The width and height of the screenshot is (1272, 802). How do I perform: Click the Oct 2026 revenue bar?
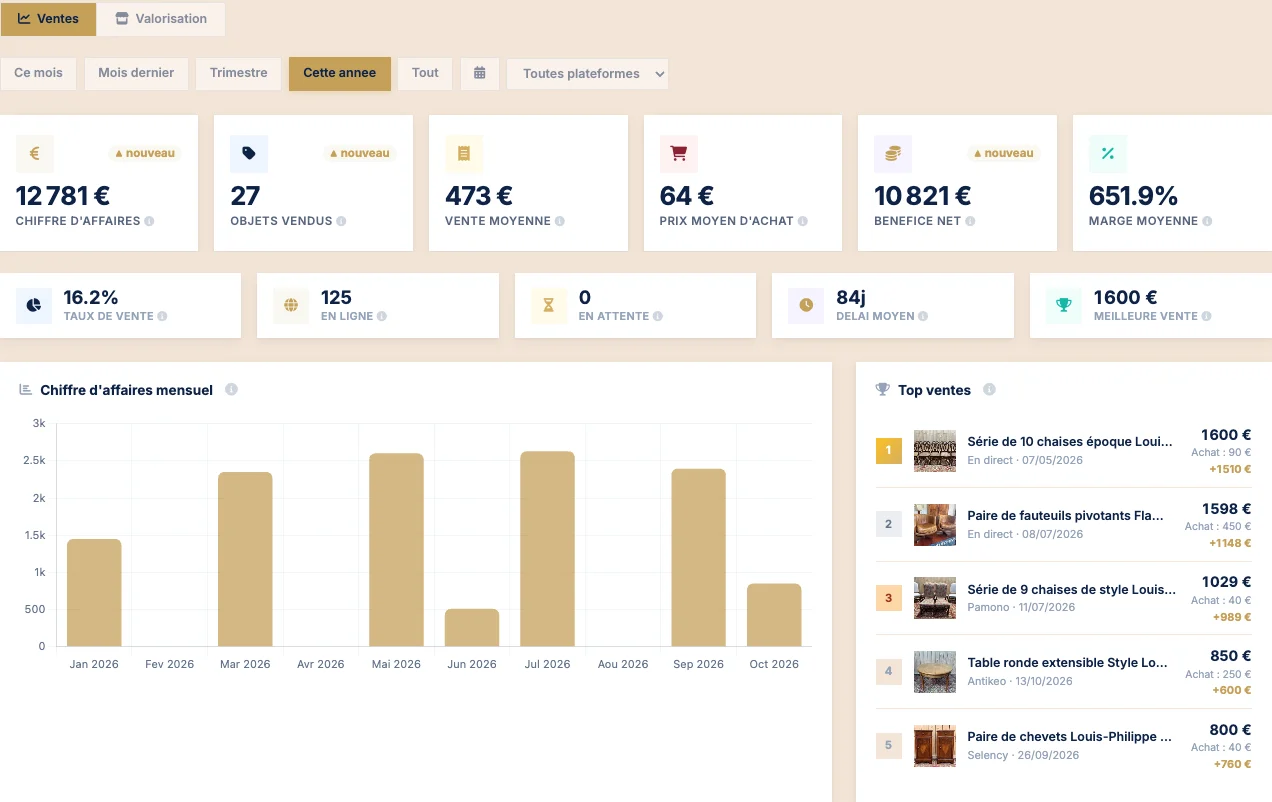coord(774,615)
